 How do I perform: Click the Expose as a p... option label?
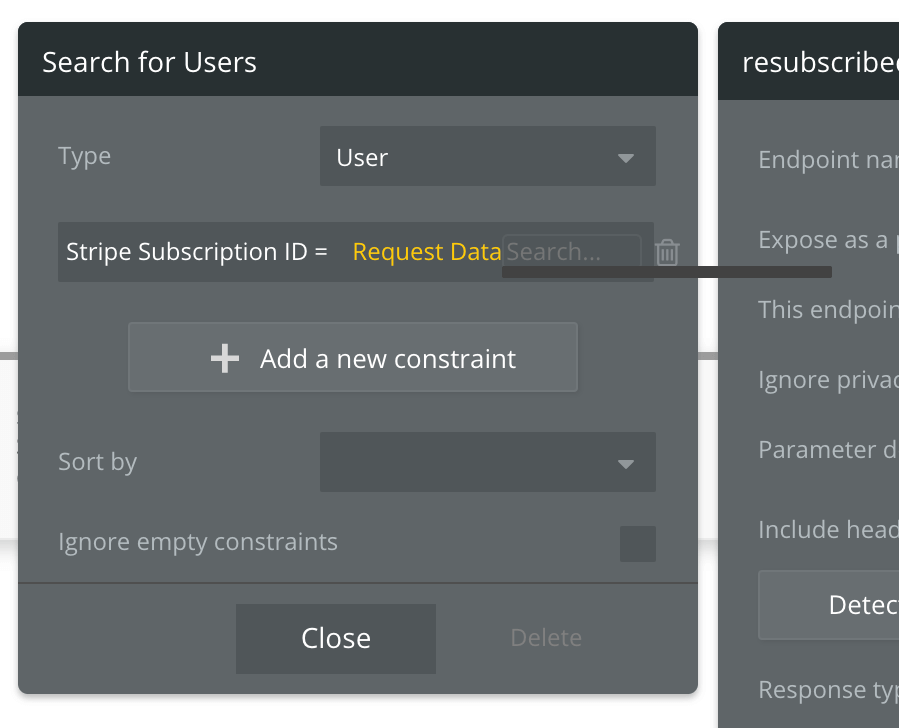click(825, 240)
